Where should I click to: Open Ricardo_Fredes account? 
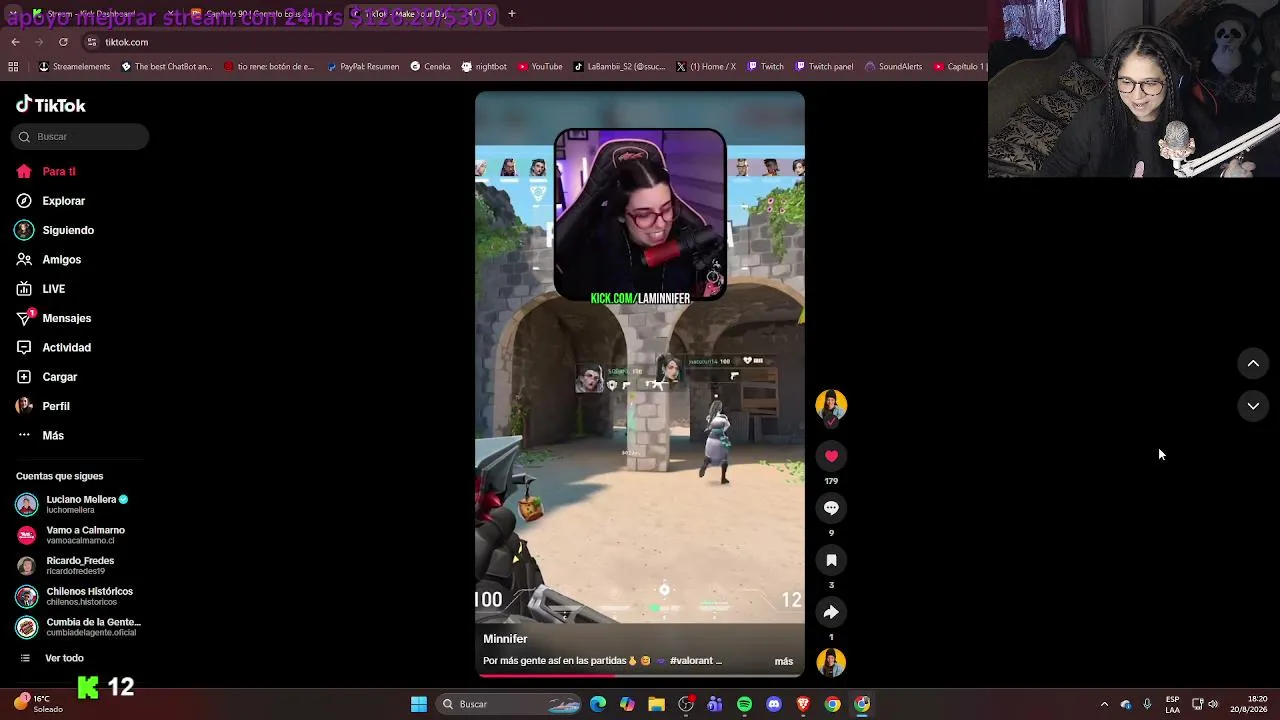tap(65, 566)
